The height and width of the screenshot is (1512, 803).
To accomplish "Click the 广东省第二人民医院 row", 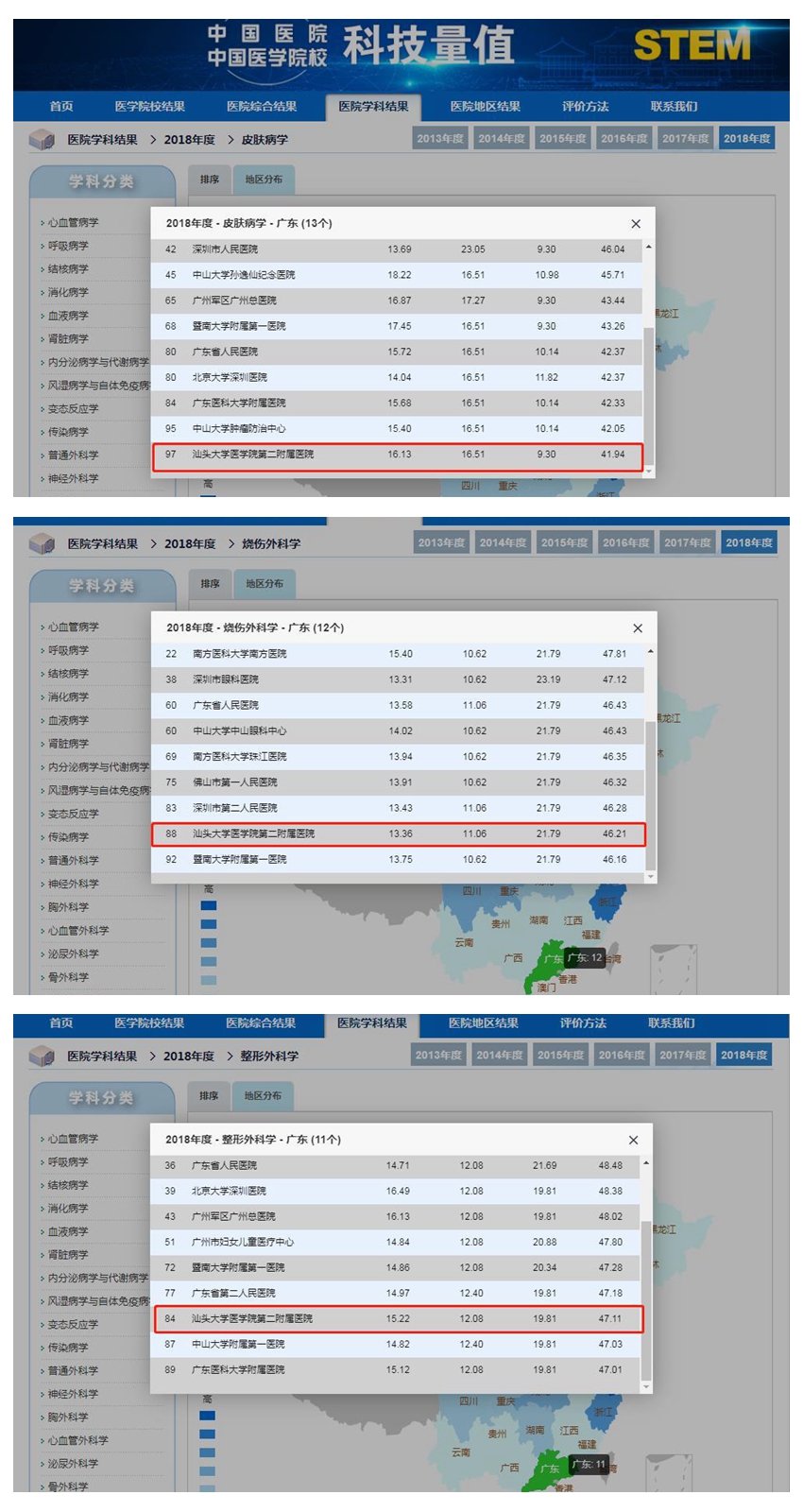I will [x=396, y=1294].
